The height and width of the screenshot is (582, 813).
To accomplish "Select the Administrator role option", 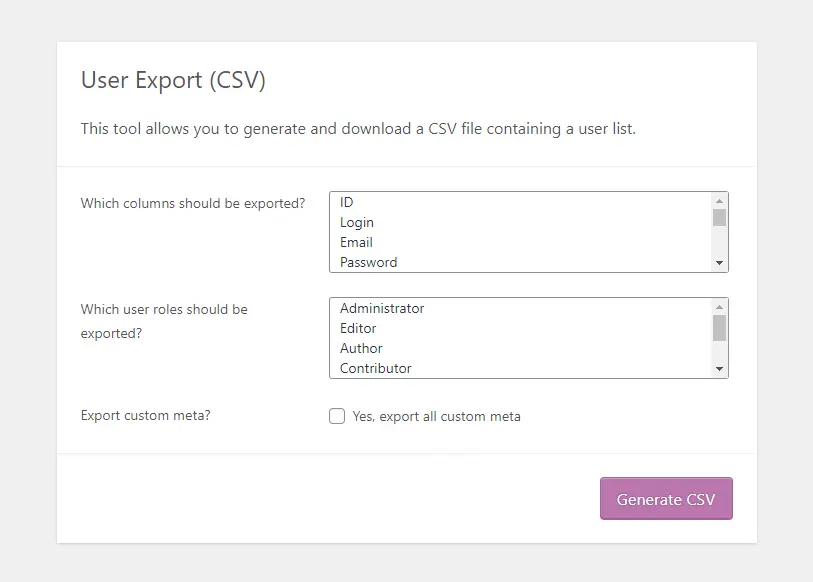I will (x=381, y=308).
